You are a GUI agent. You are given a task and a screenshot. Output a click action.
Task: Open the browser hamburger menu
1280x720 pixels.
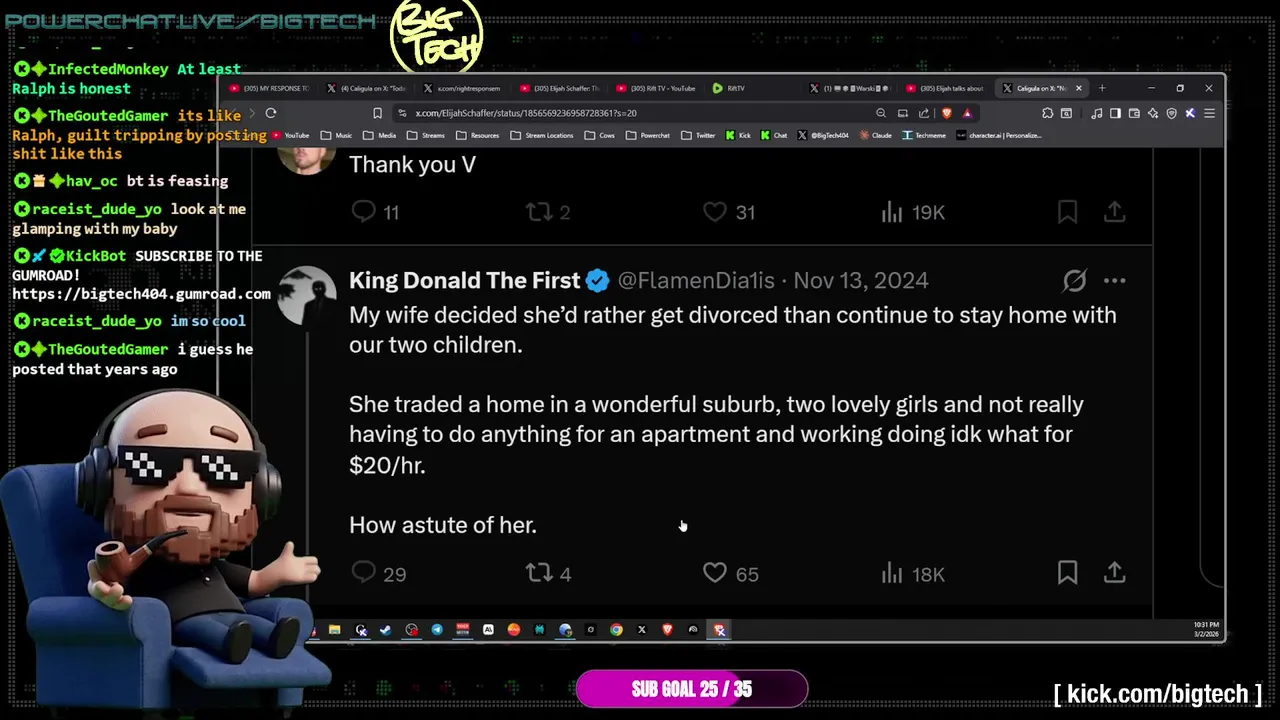click(x=1209, y=113)
